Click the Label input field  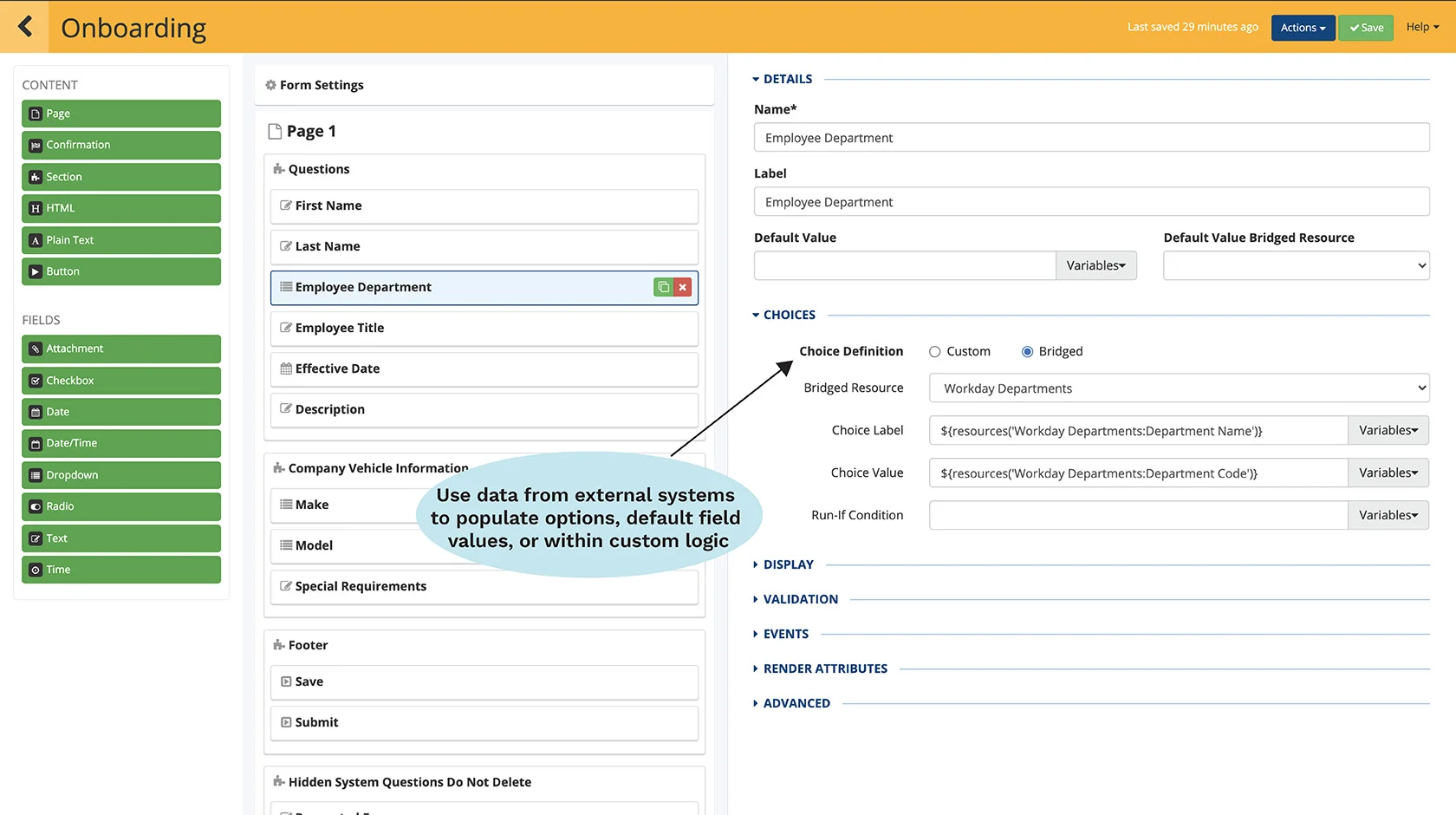pyautogui.click(x=1092, y=201)
